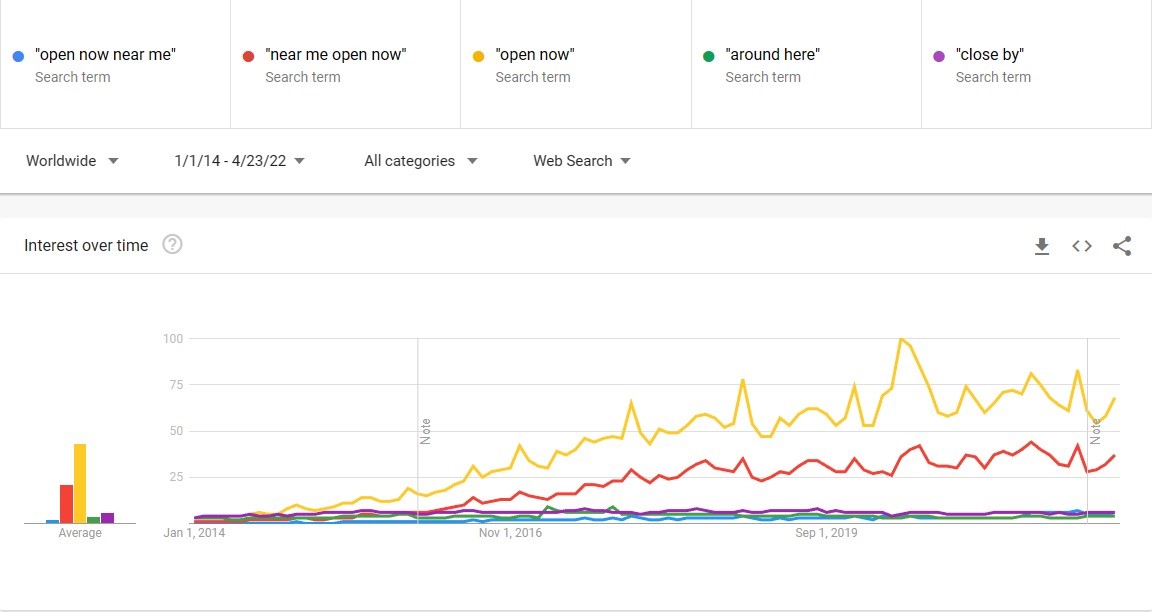
Task: Share the interest over time chart
Action: pyautogui.click(x=1122, y=246)
